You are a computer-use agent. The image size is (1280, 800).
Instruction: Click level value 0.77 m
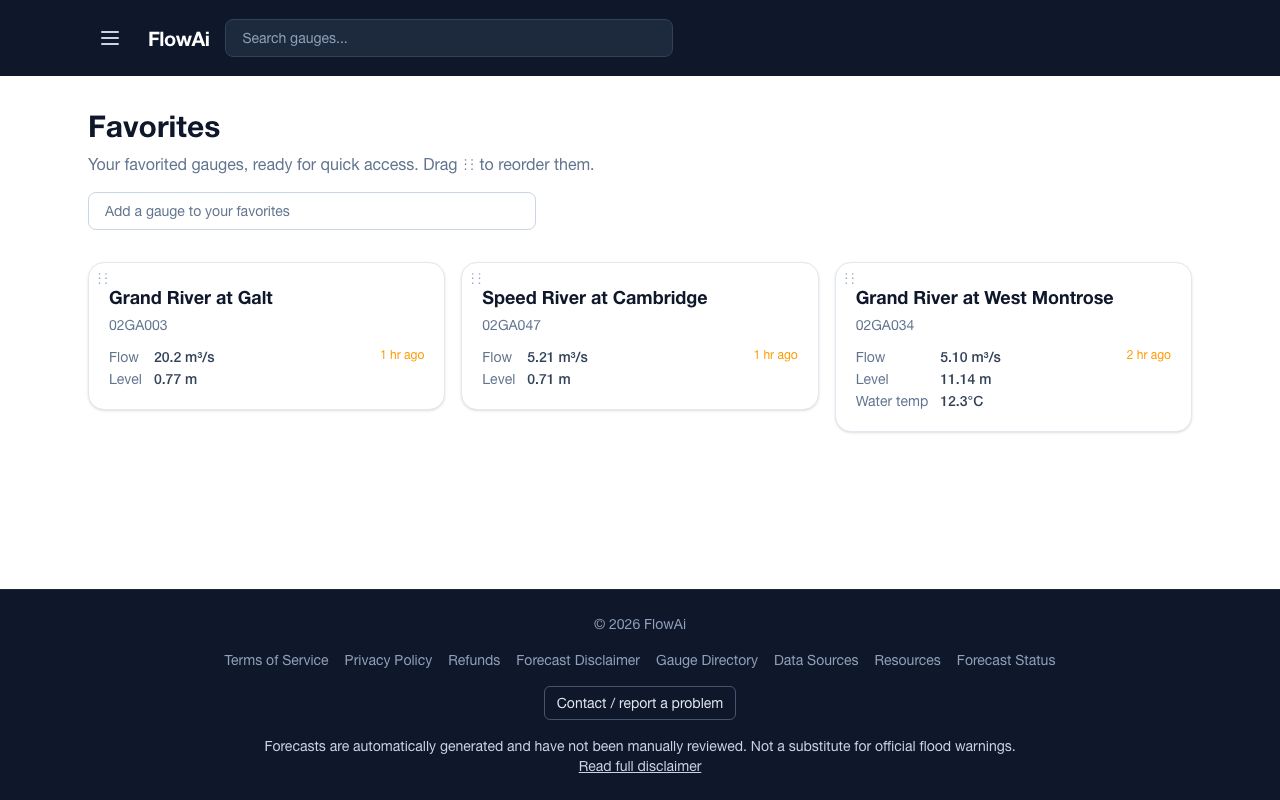(175, 379)
